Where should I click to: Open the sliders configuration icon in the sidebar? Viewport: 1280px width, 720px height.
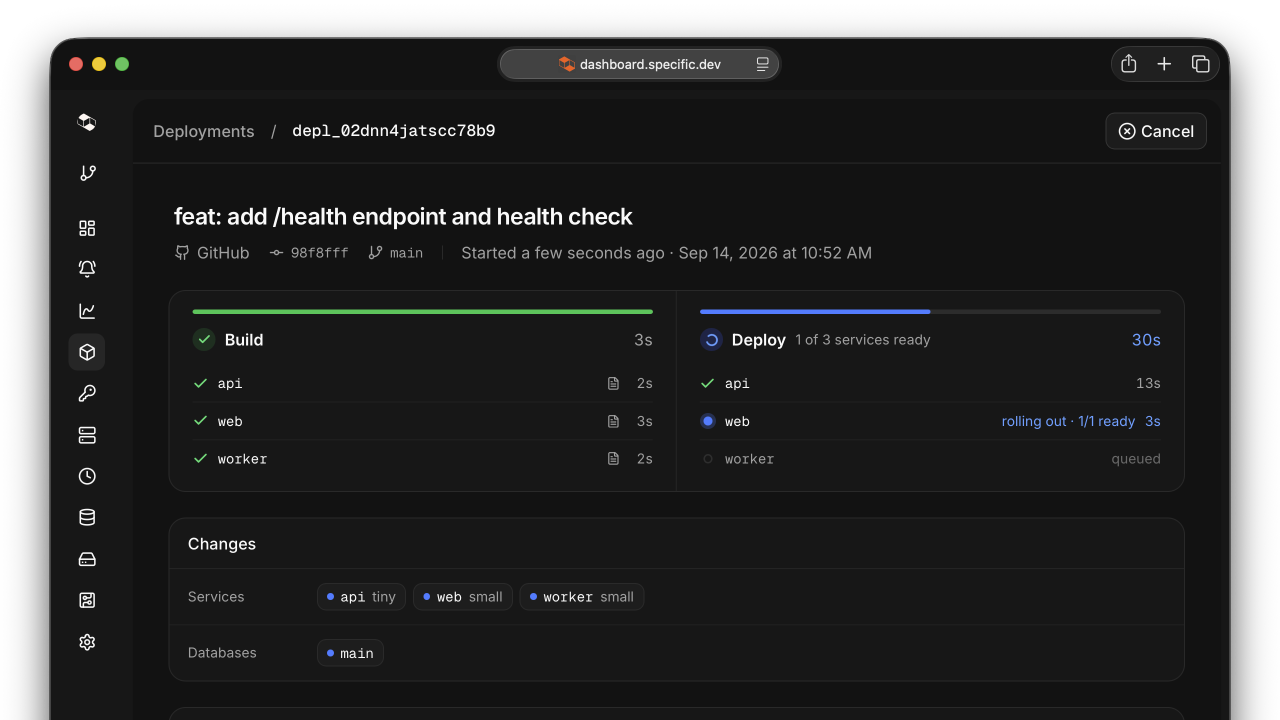tap(87, 600)
